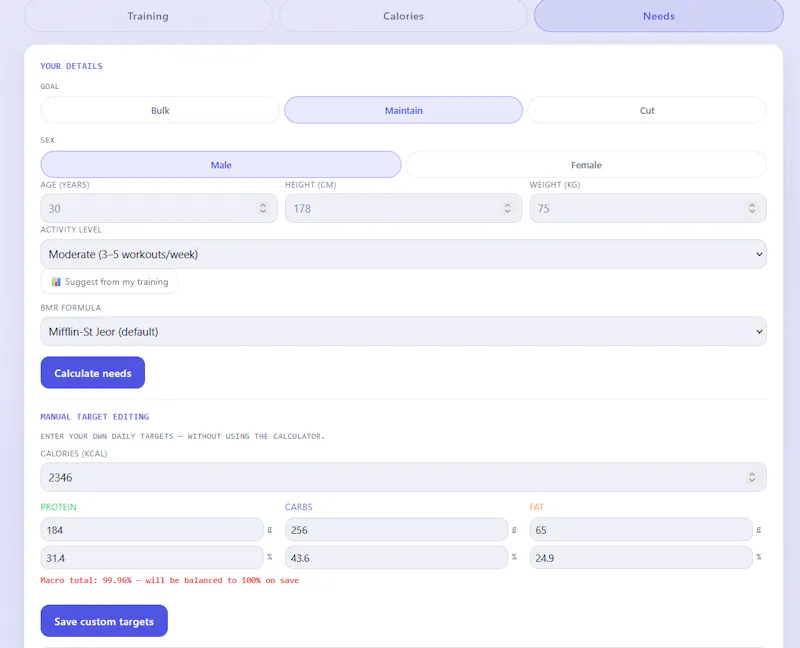This screenshot has width=800, height=648.
Task: Set sex to Female
Action: [x=586, y=165]
